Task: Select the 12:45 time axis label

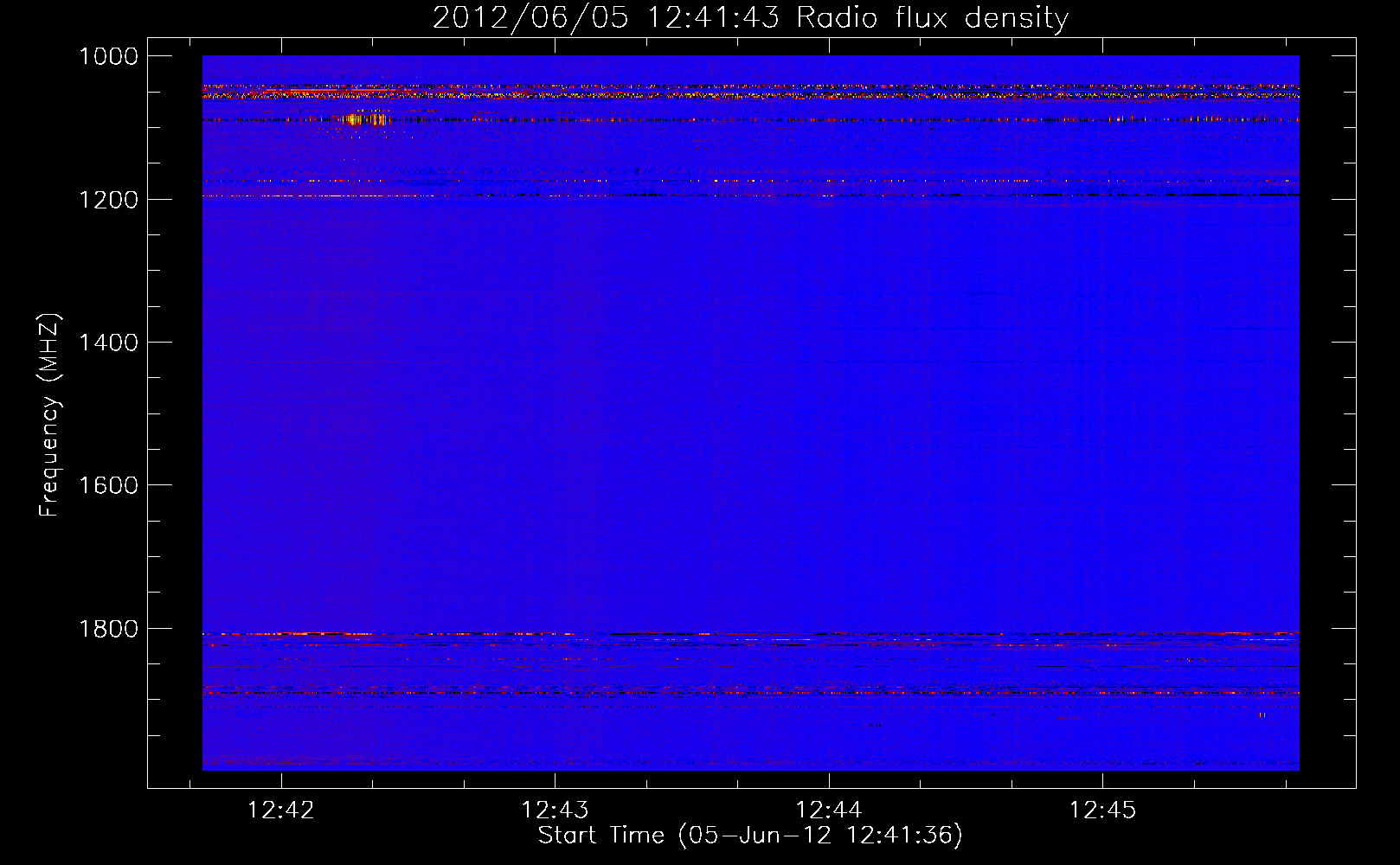Action: [x=1102, y=811]
